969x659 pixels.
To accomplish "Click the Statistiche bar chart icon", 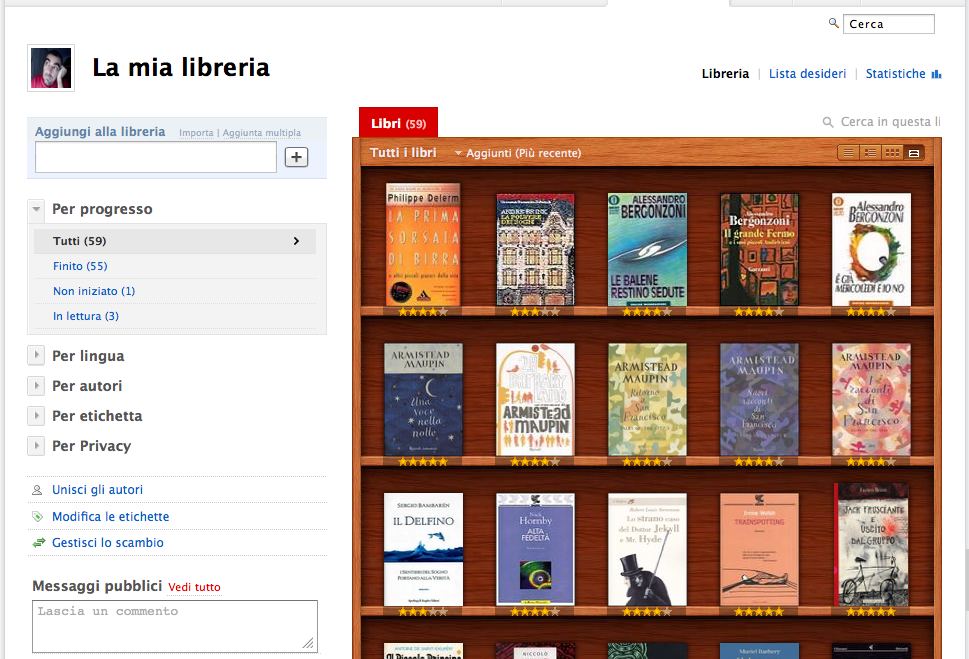I will (937, 74).
